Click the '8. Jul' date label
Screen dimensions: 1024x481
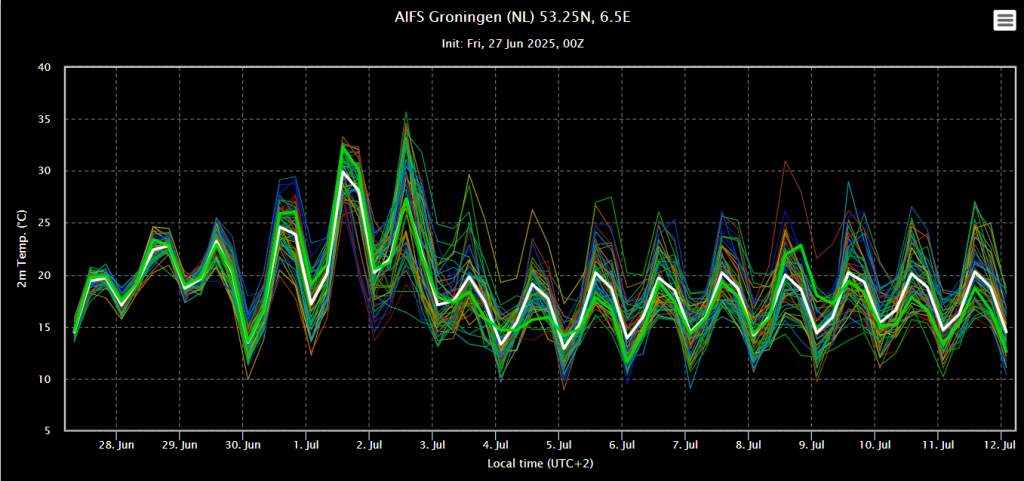pos(748,445)
